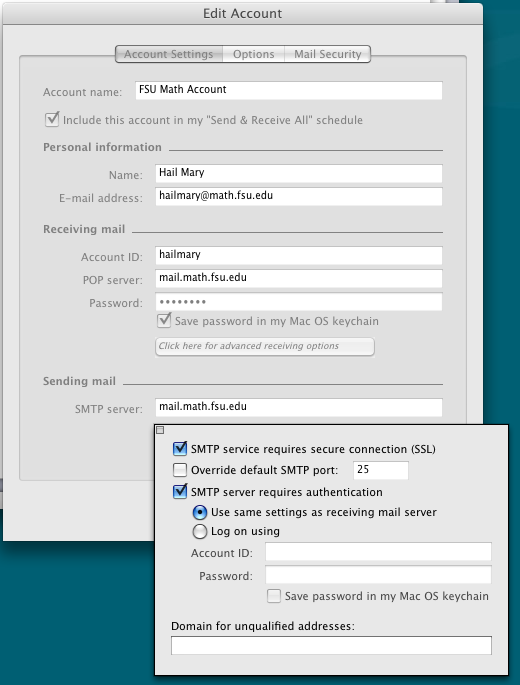Image resolution: width=520 pixels, height=685 pixels.
Task: Click the Account name text field
Action: pos(289,90)
